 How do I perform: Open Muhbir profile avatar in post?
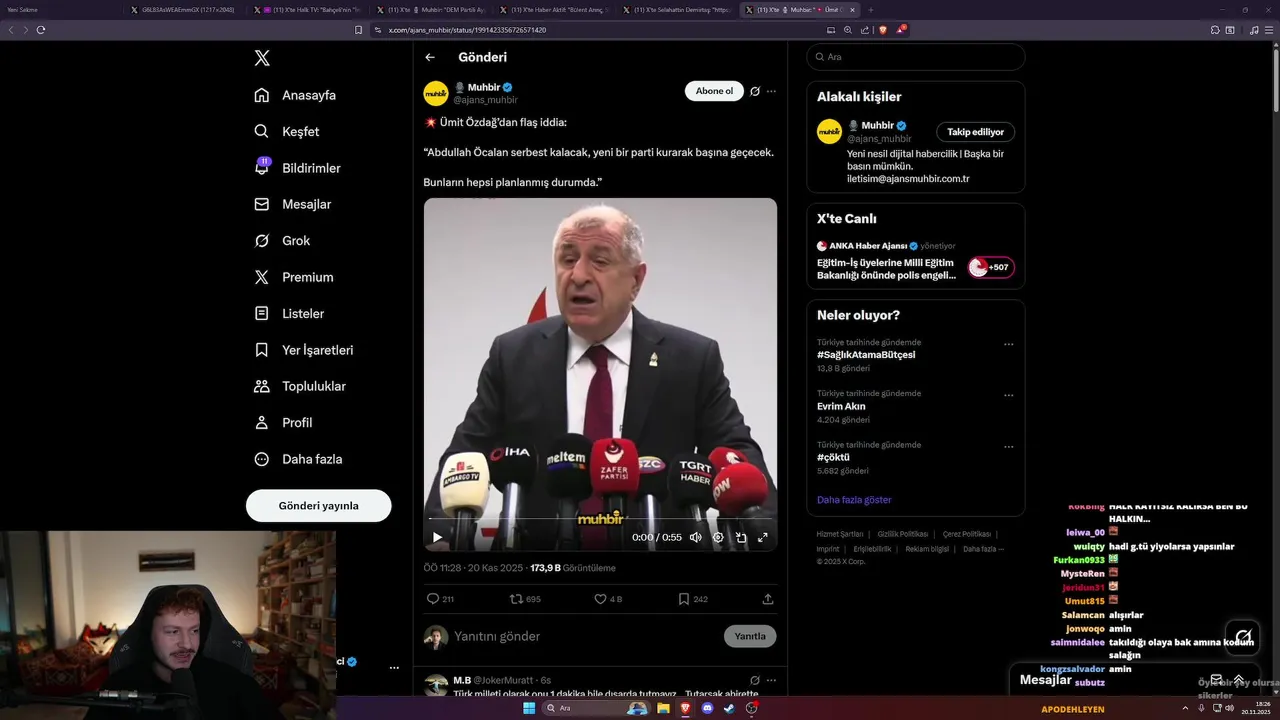[x=436, y=93]
